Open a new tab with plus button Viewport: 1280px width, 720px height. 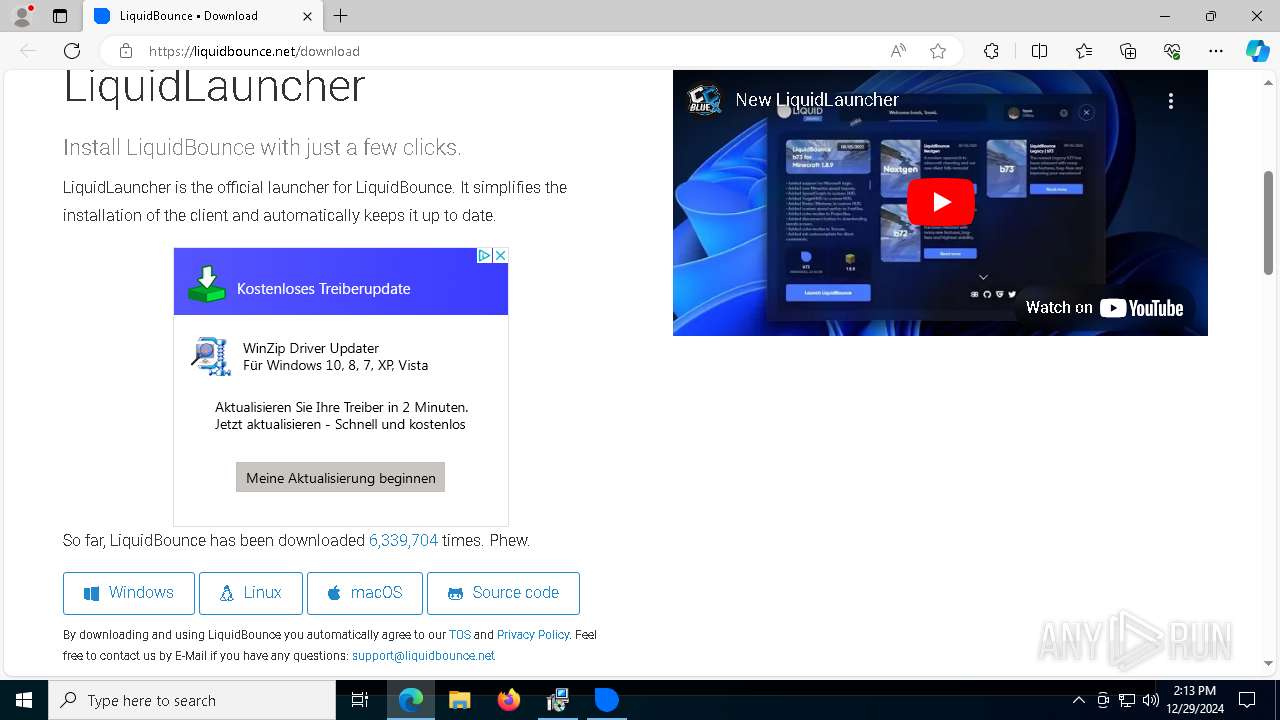pos(341,16)
